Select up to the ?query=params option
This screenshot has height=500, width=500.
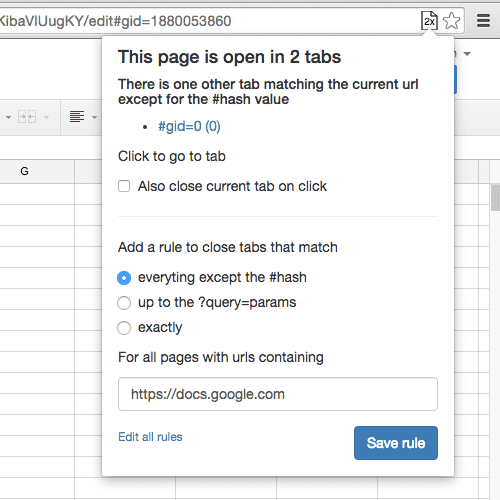point(124,303)
